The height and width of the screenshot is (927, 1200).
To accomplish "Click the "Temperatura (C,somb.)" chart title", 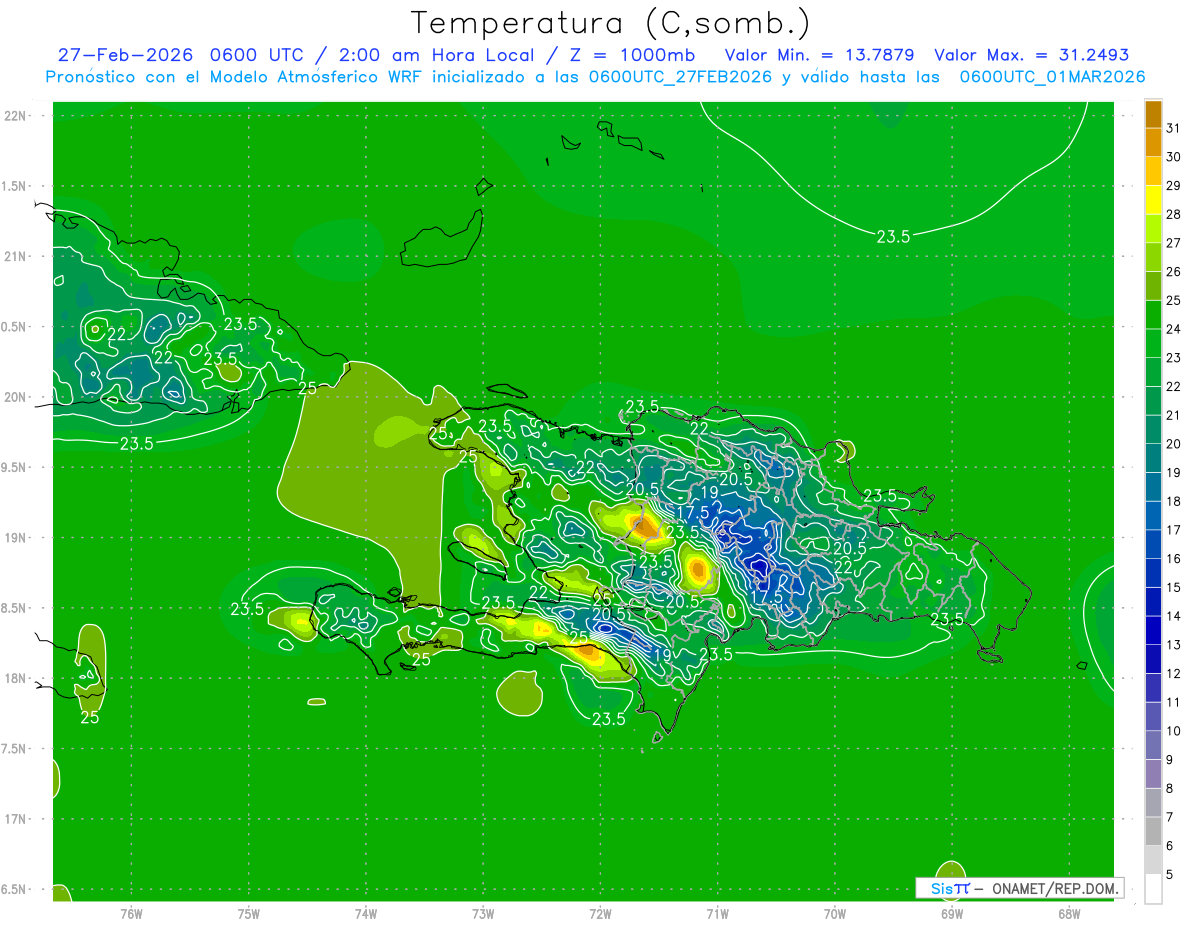I will point(611,23).
